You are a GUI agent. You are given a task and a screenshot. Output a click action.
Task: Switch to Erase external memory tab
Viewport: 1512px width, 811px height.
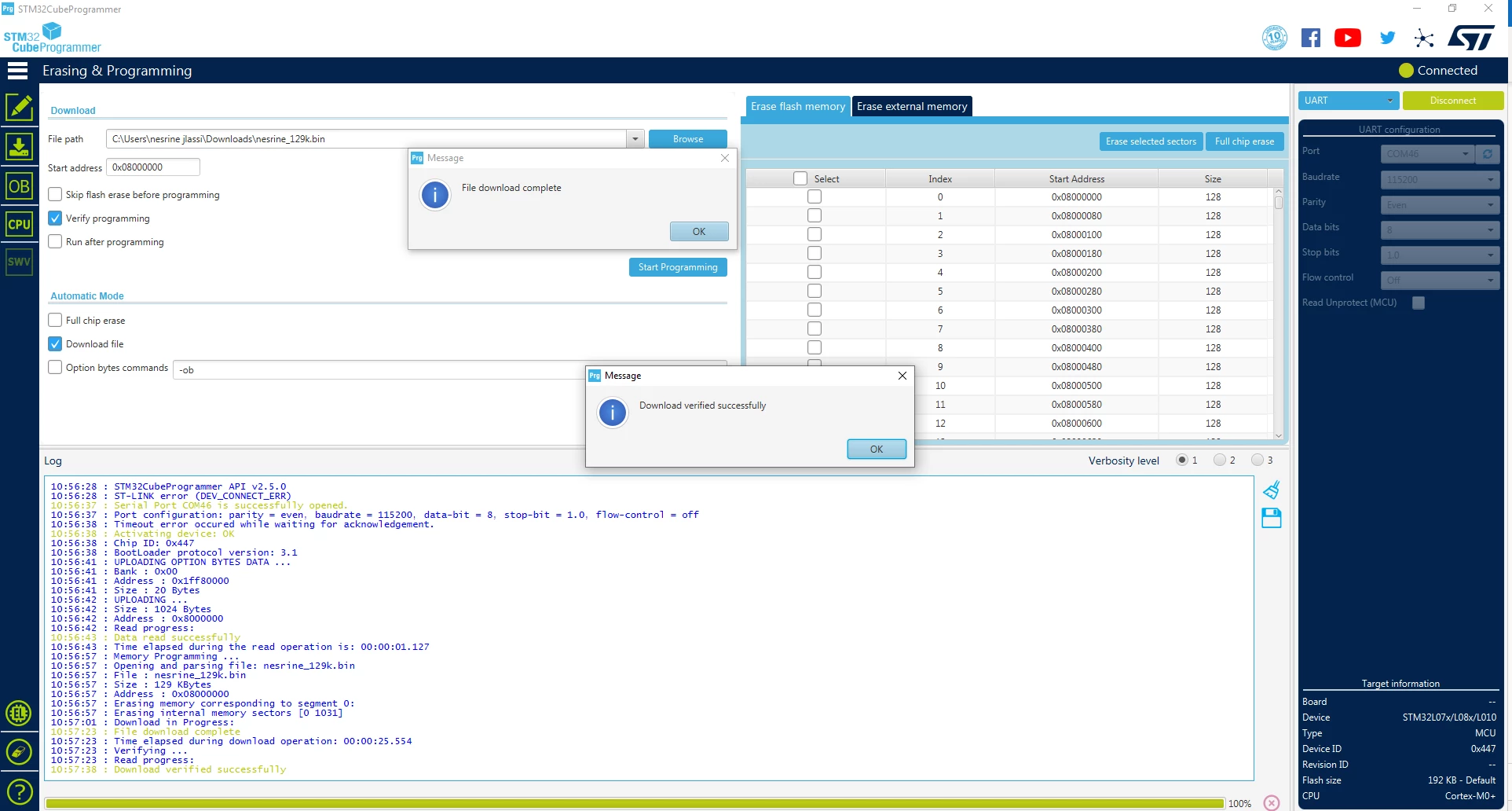click(912, 106)
